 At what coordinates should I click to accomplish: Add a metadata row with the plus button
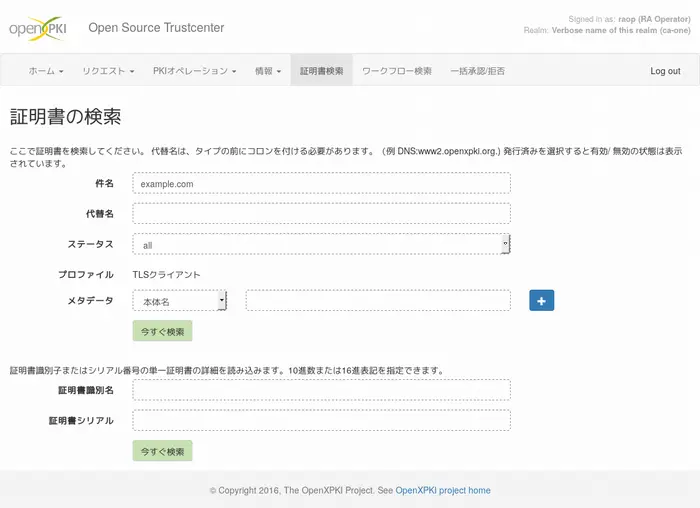pyautogui.click(x=542, y=300)
